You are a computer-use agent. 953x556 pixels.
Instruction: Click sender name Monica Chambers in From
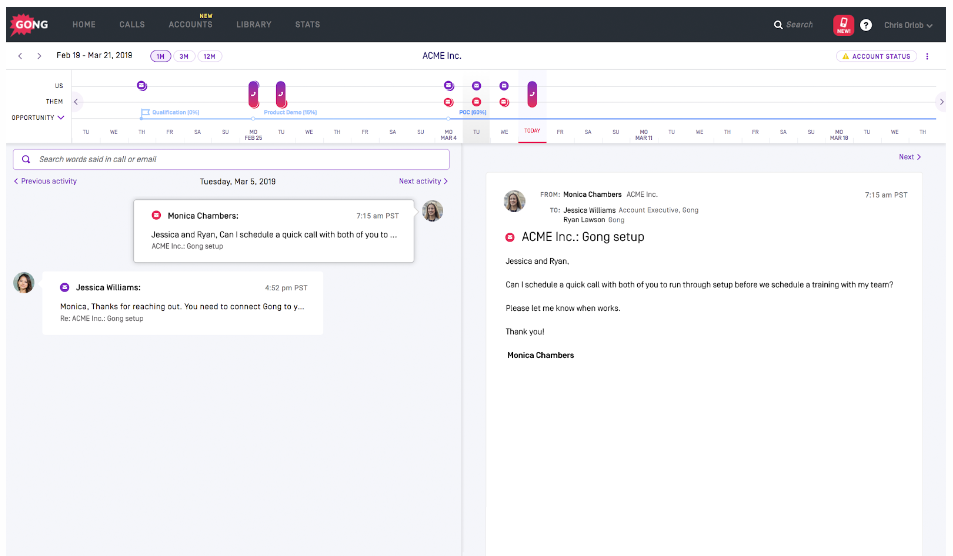click(592, 194)
